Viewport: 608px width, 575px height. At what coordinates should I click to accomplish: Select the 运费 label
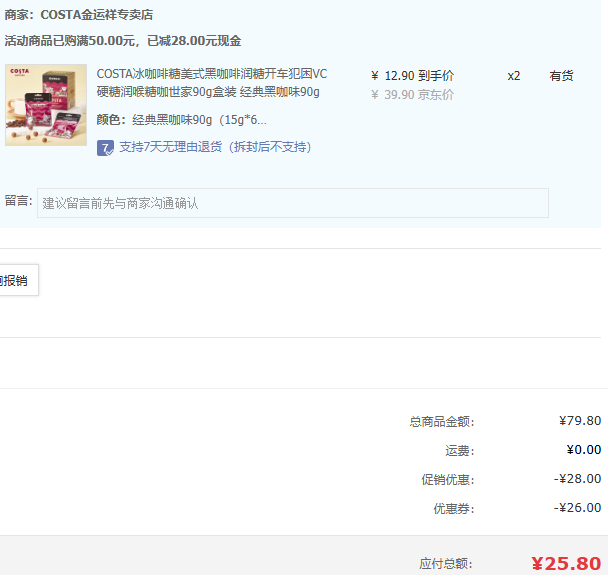[x=459, y=451]
